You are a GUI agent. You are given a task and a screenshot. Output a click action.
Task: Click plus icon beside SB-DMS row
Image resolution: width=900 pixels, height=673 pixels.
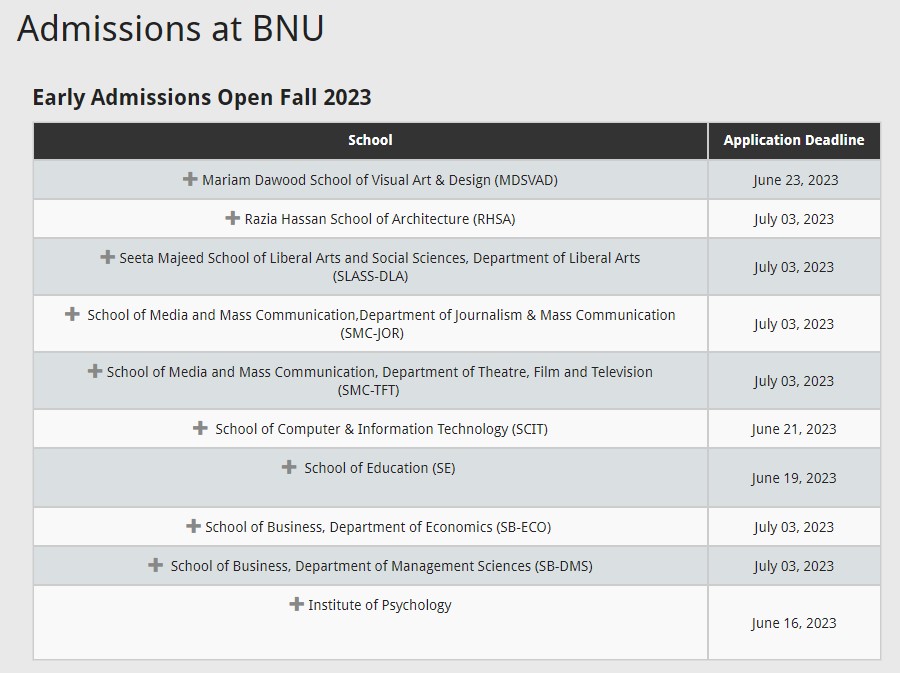tap(156, 565)
